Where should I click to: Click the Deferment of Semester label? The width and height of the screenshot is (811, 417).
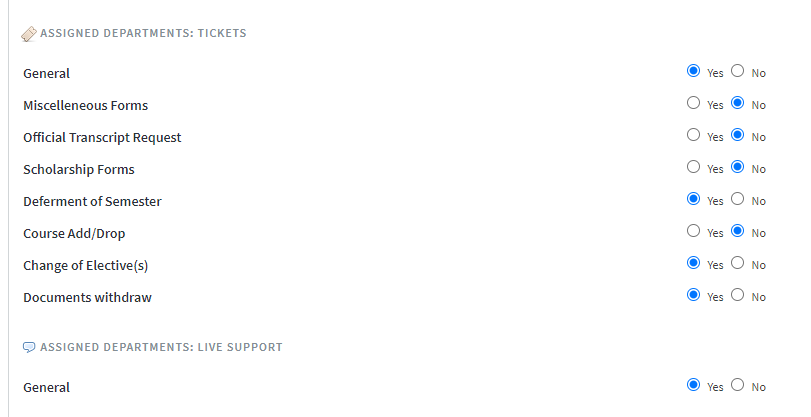tap(92, 201)
